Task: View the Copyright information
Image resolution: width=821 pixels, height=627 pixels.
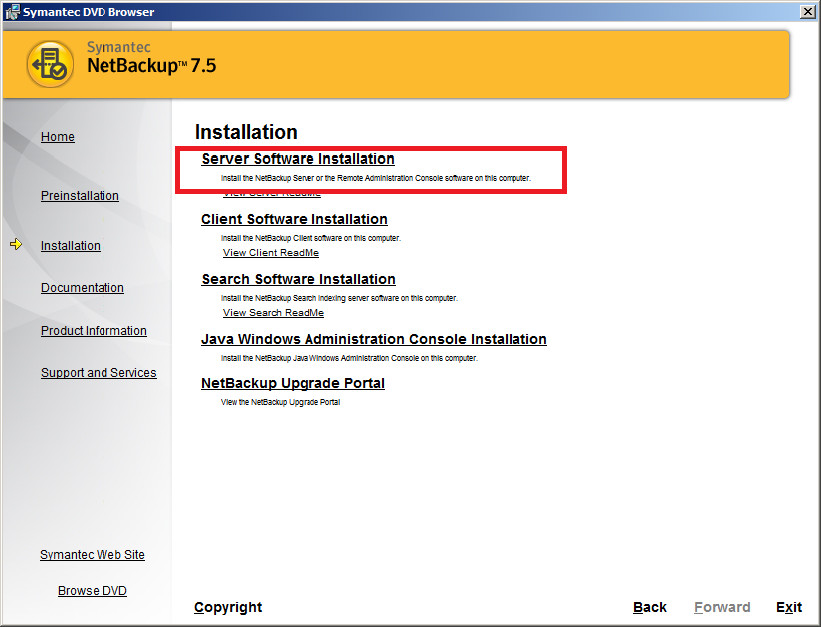Action: point(227,607)
